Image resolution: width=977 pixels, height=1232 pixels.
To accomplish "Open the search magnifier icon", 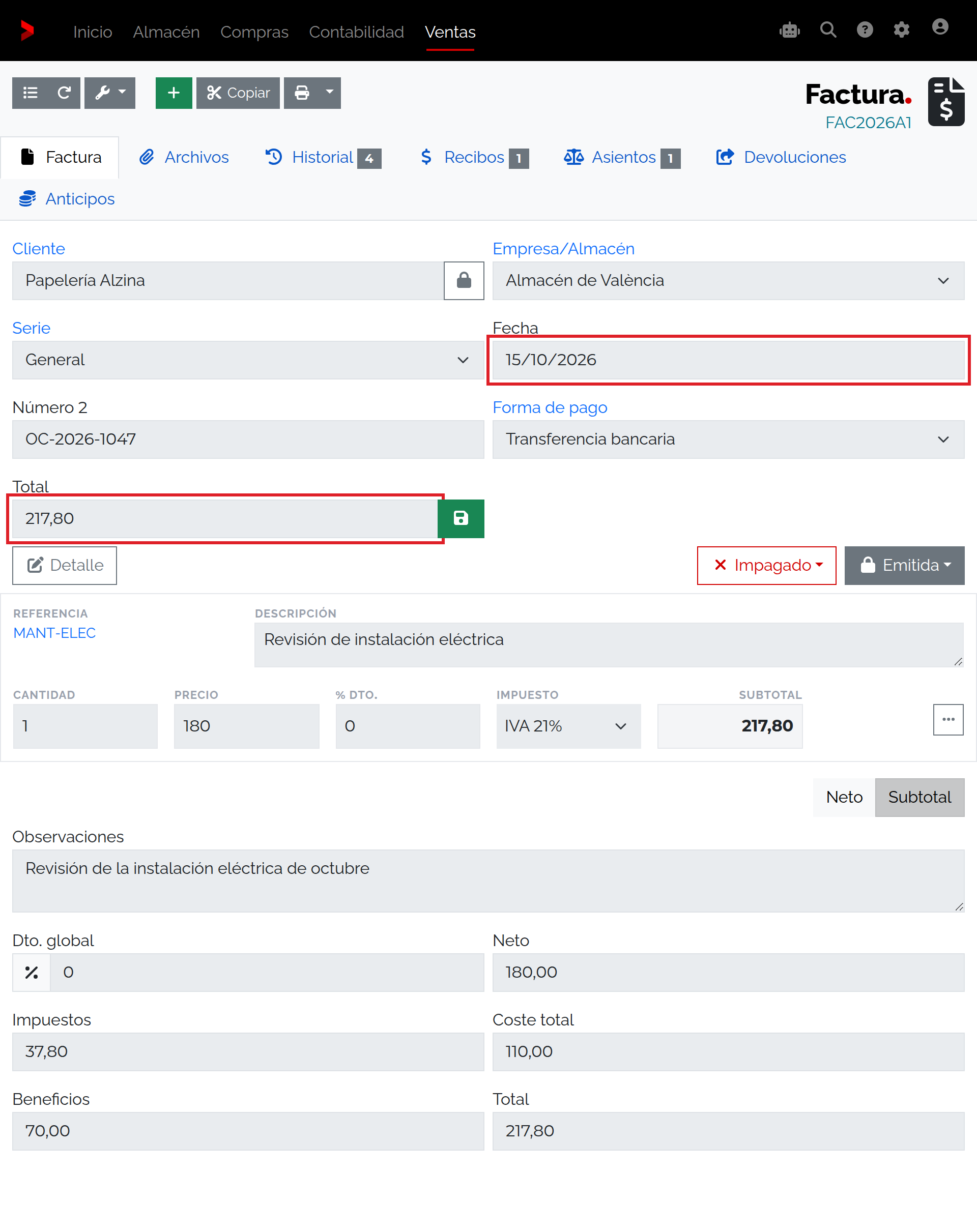I will tap(828, 30).
